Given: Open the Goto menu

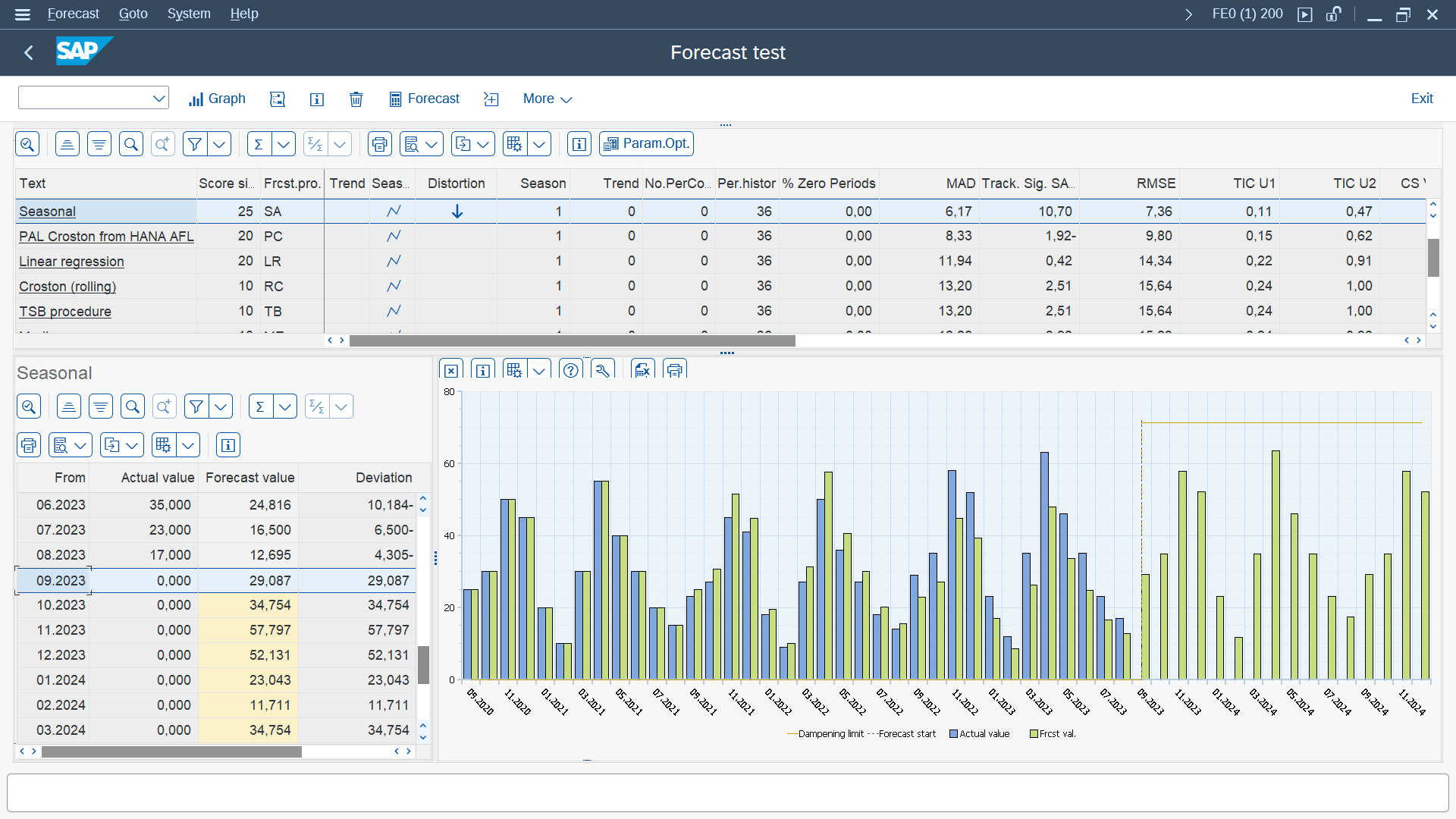Looking at the screenshot, I should click(x=133, y=14).
